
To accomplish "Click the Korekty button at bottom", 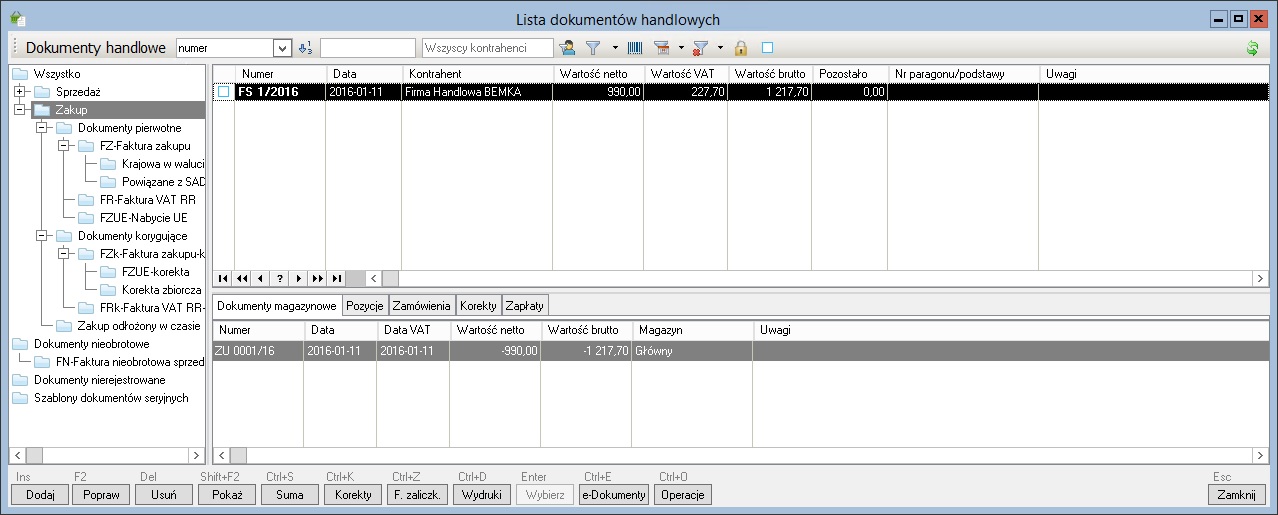I will tap(353, 494).
